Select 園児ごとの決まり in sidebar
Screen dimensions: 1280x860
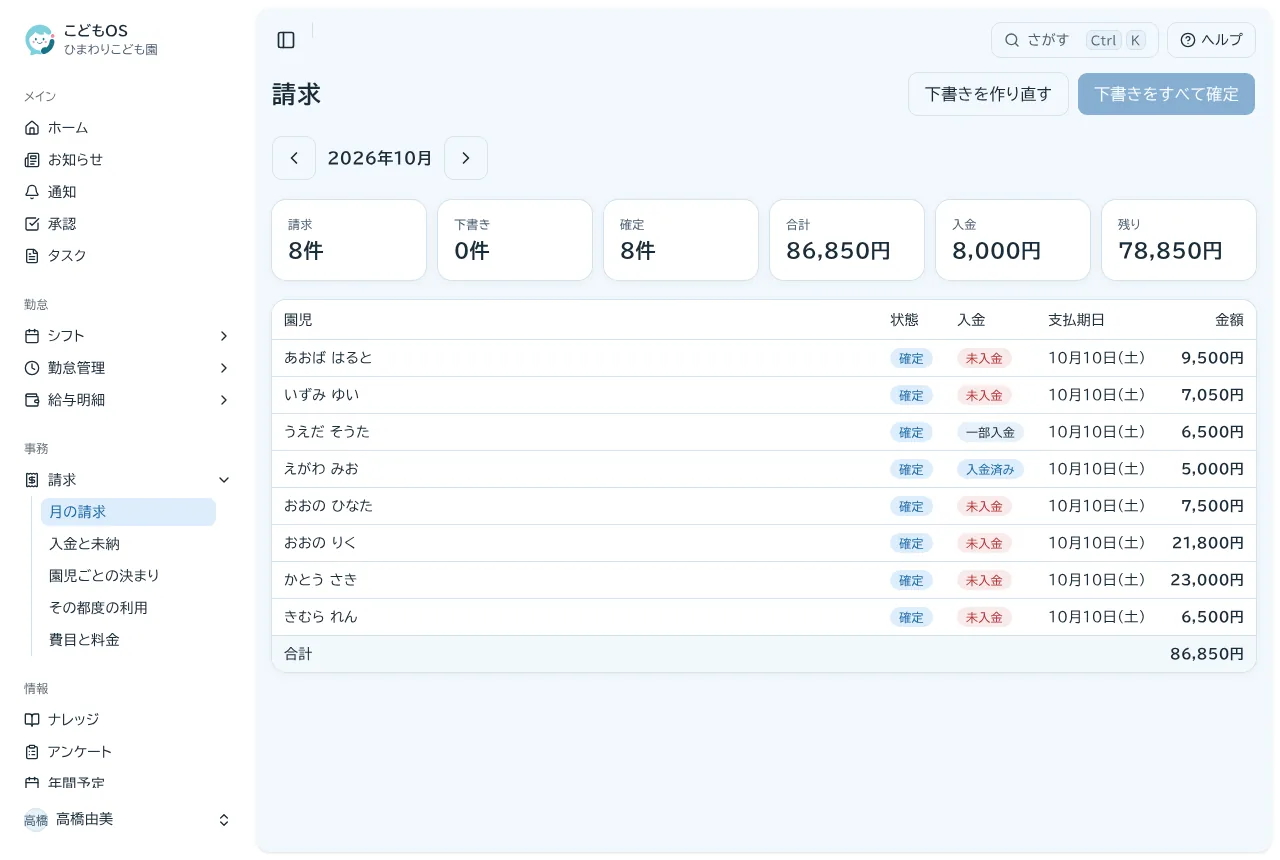tap(128, 576)
